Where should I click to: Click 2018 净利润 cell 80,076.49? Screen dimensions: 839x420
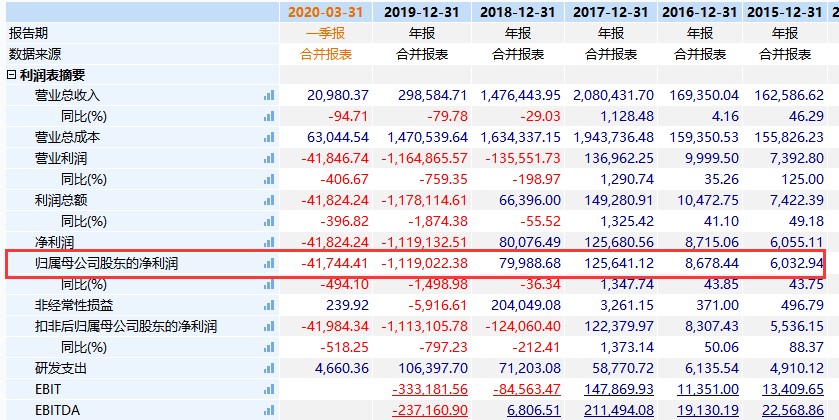[530, 242]
